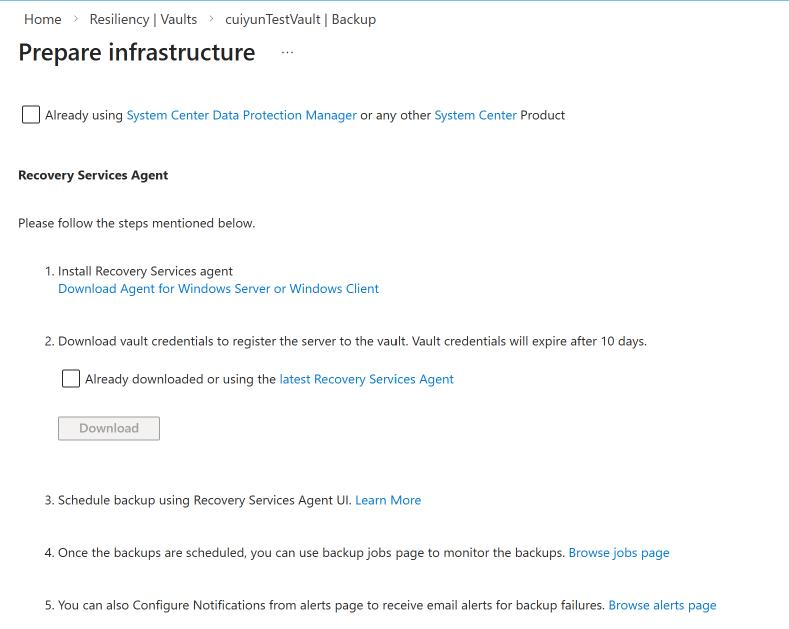The width and height of the screenshot is (789, 629).
Task: Open System Center Data Protection Manager link
Action: pyautogui.click(x=241, y=115)
